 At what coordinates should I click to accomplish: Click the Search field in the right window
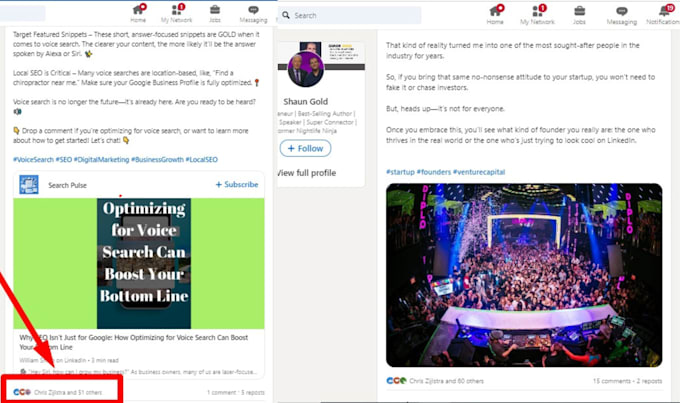tap(350, 15)
